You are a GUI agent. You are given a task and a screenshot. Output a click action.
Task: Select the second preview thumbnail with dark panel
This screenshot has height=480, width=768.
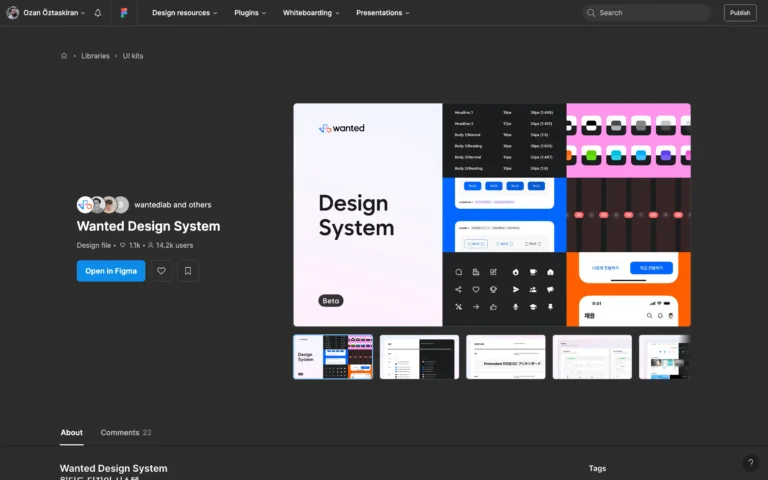click(419, 357)
